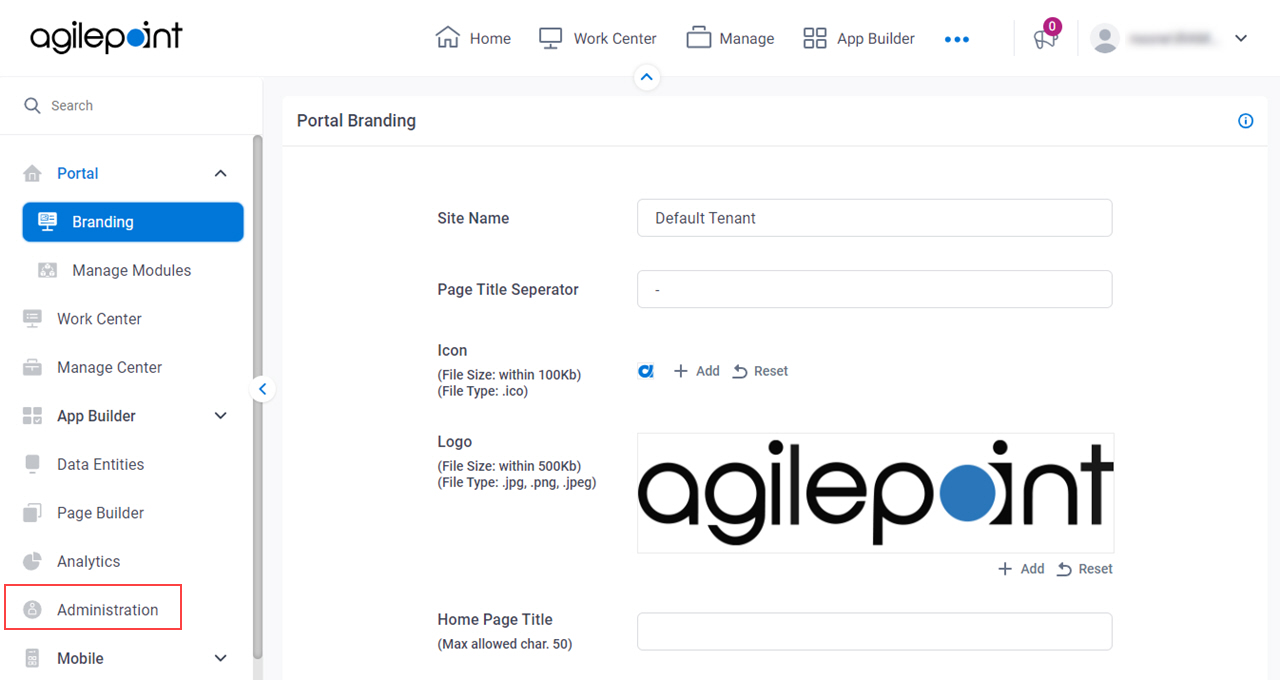Click the Work Center monitor icon in header
This screenshot has height=680, width=1280.
[550, 38]
